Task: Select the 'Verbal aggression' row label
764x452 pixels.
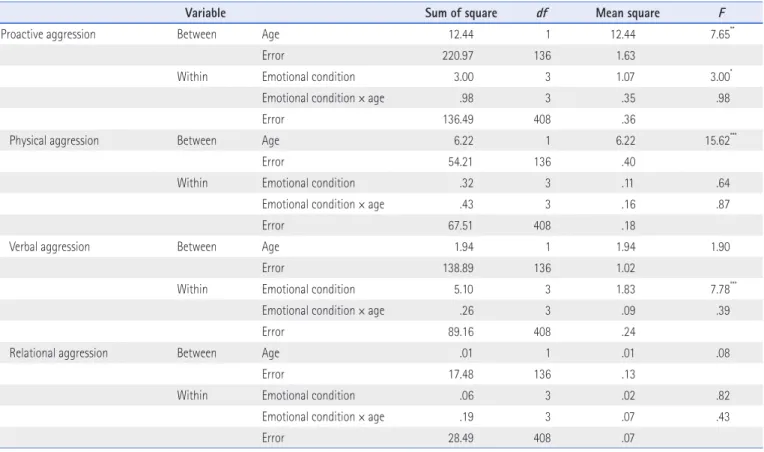Action: click(49, 247)
